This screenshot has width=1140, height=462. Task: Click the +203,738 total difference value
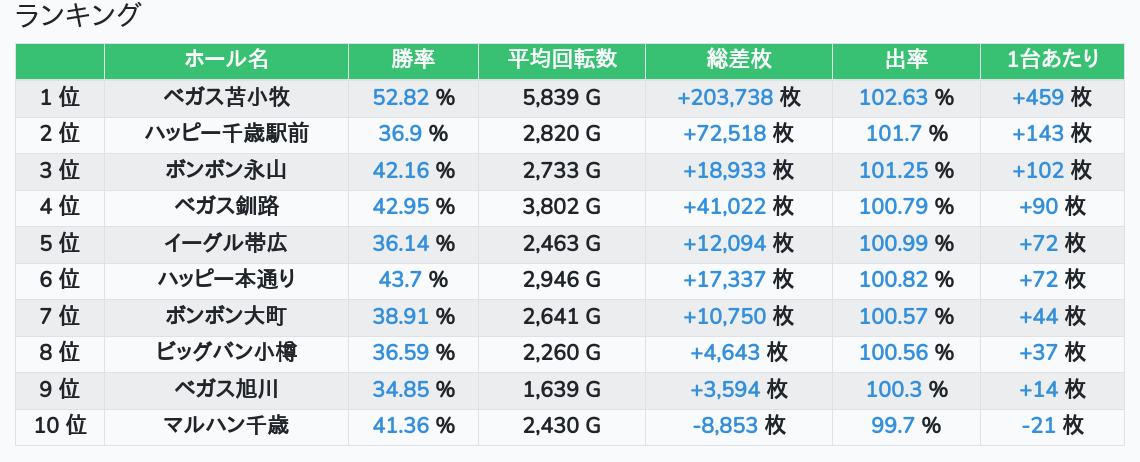coord(725,97)
